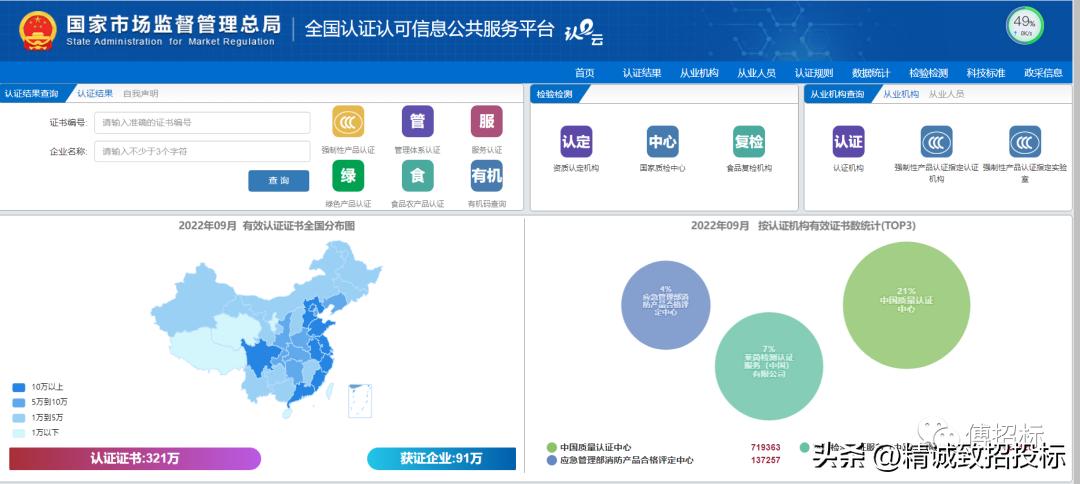The width and height of the screenshot is (1080, 484).
Task: Focus the 证书编号 input field
Action: click(202, 123)
